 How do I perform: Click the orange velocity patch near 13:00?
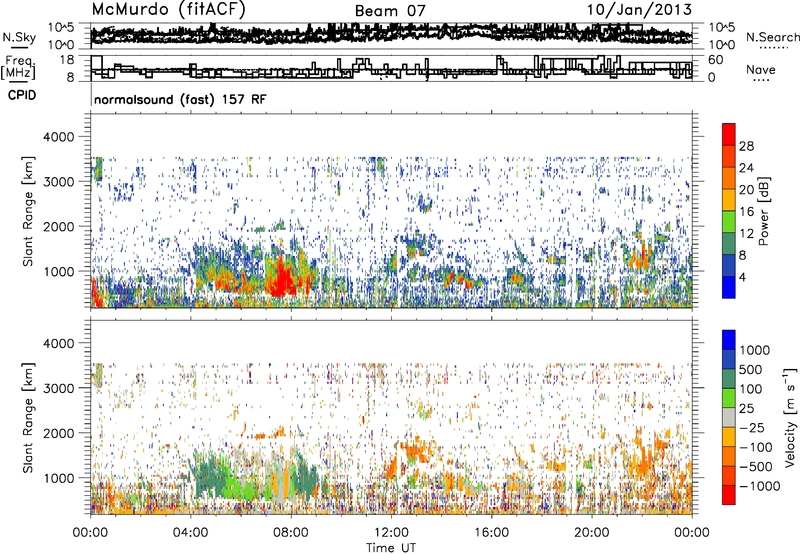pyautogui.click(x=417, y=450)
